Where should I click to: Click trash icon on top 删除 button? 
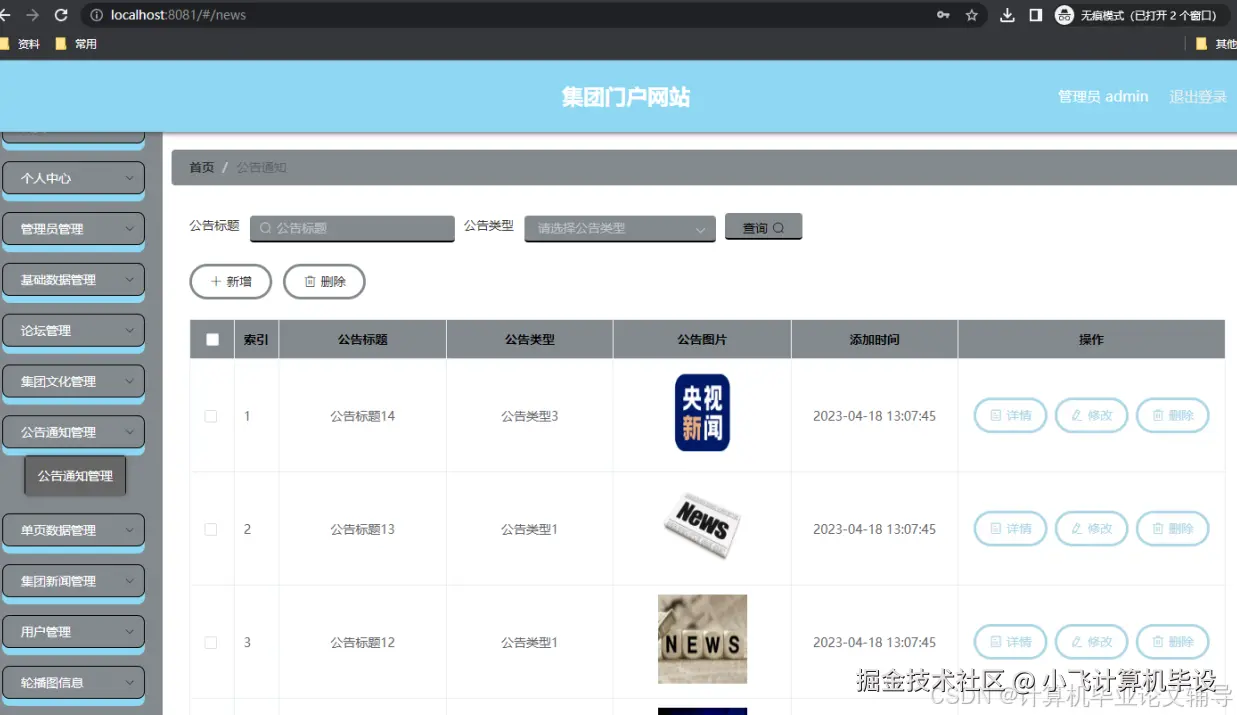pyautogui.click(x=310, y=282)
